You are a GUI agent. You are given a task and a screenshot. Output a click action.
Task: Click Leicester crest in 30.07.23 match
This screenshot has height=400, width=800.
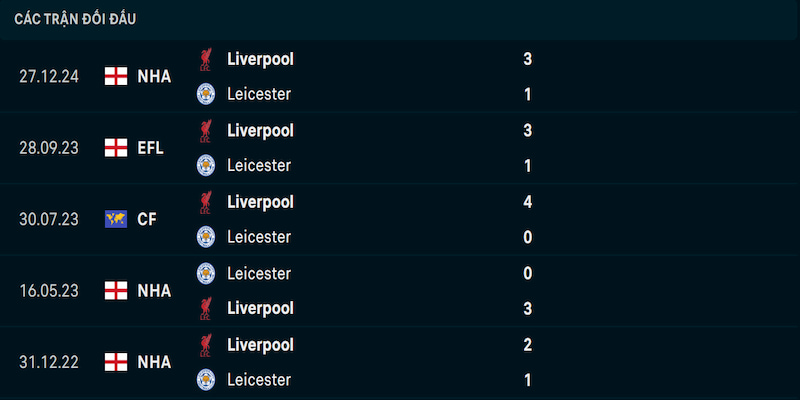[206, 237]
